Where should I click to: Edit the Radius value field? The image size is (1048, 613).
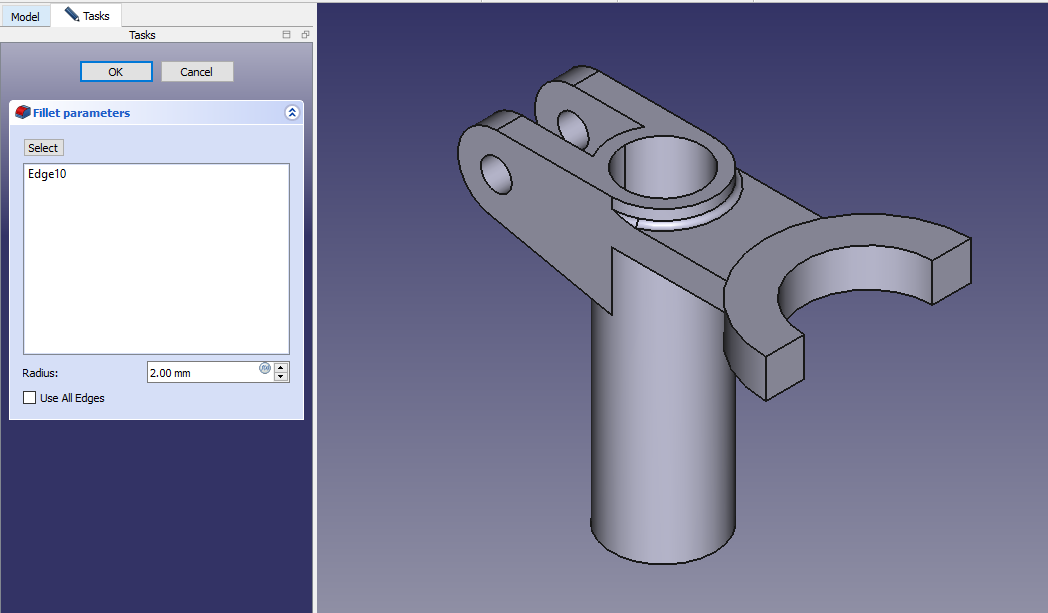[202, 372]
